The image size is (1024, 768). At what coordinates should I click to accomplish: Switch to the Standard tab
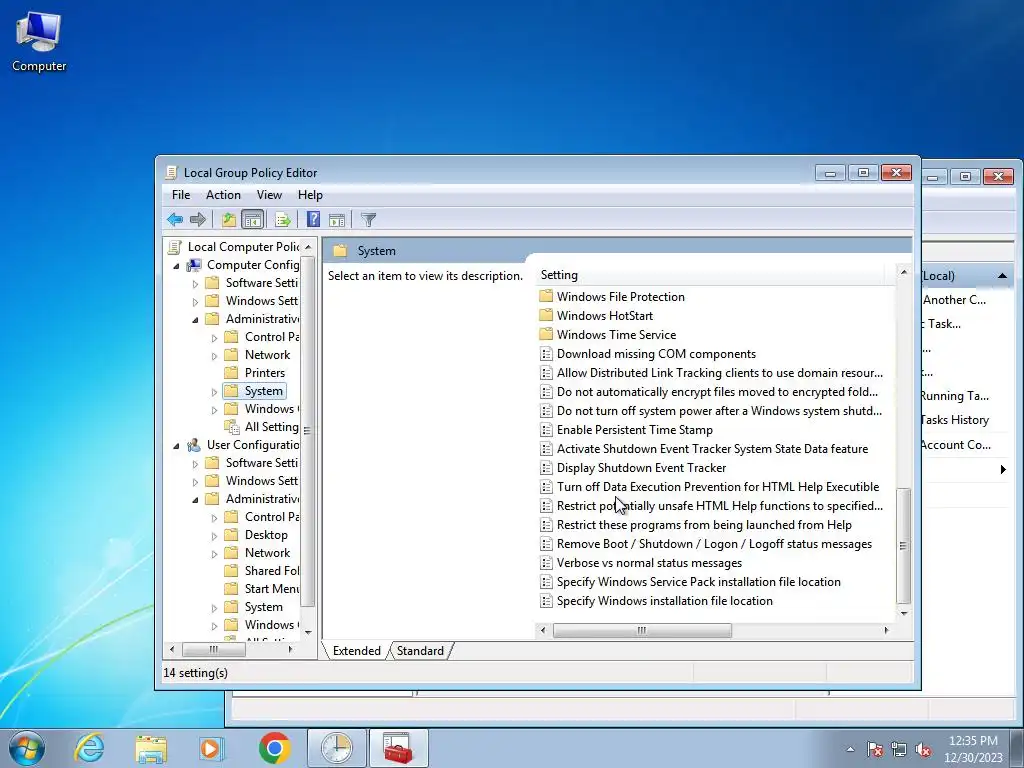pyautogui.click(x=420, y=650)
